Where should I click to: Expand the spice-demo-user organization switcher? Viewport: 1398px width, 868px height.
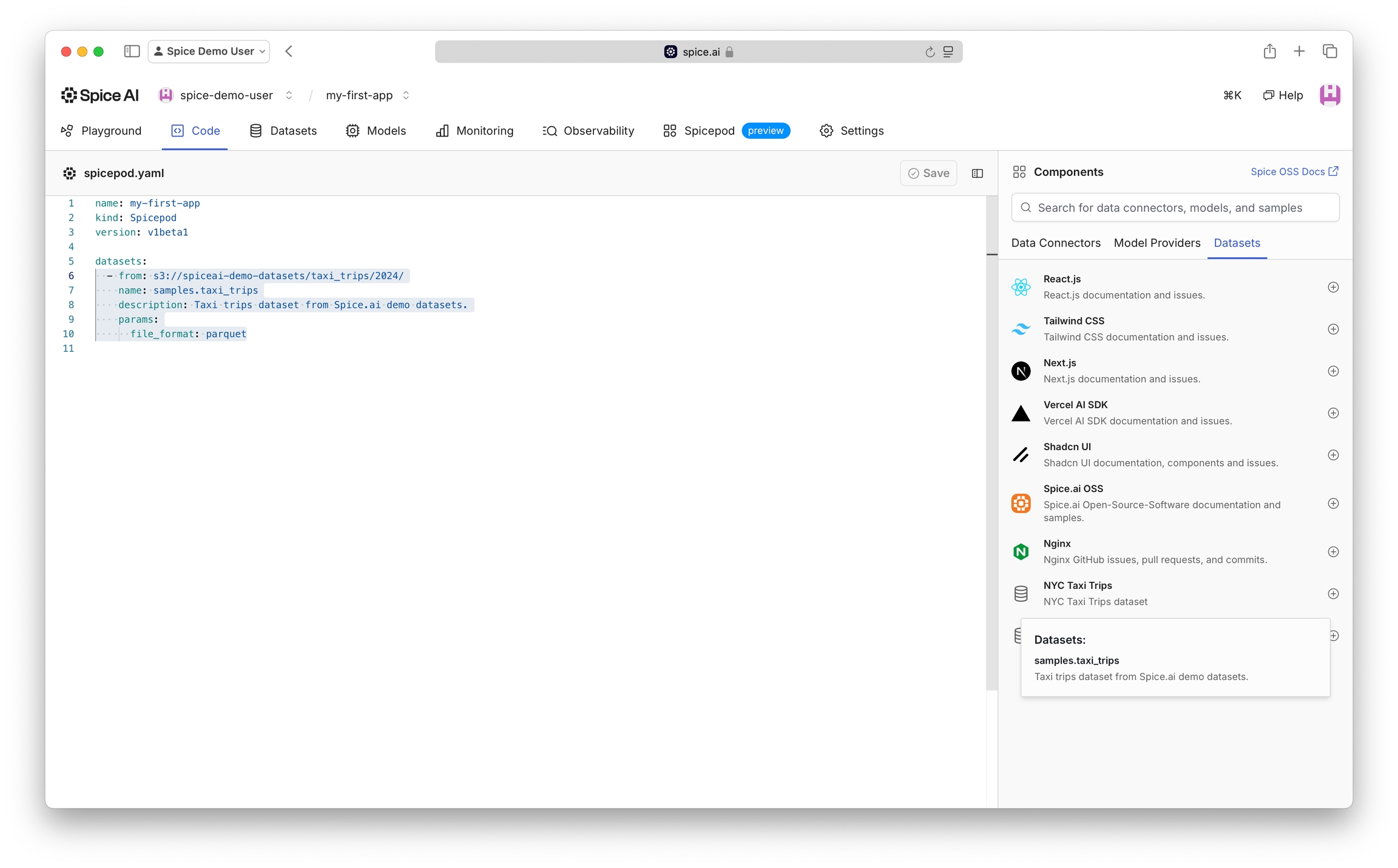pos(289,95)
